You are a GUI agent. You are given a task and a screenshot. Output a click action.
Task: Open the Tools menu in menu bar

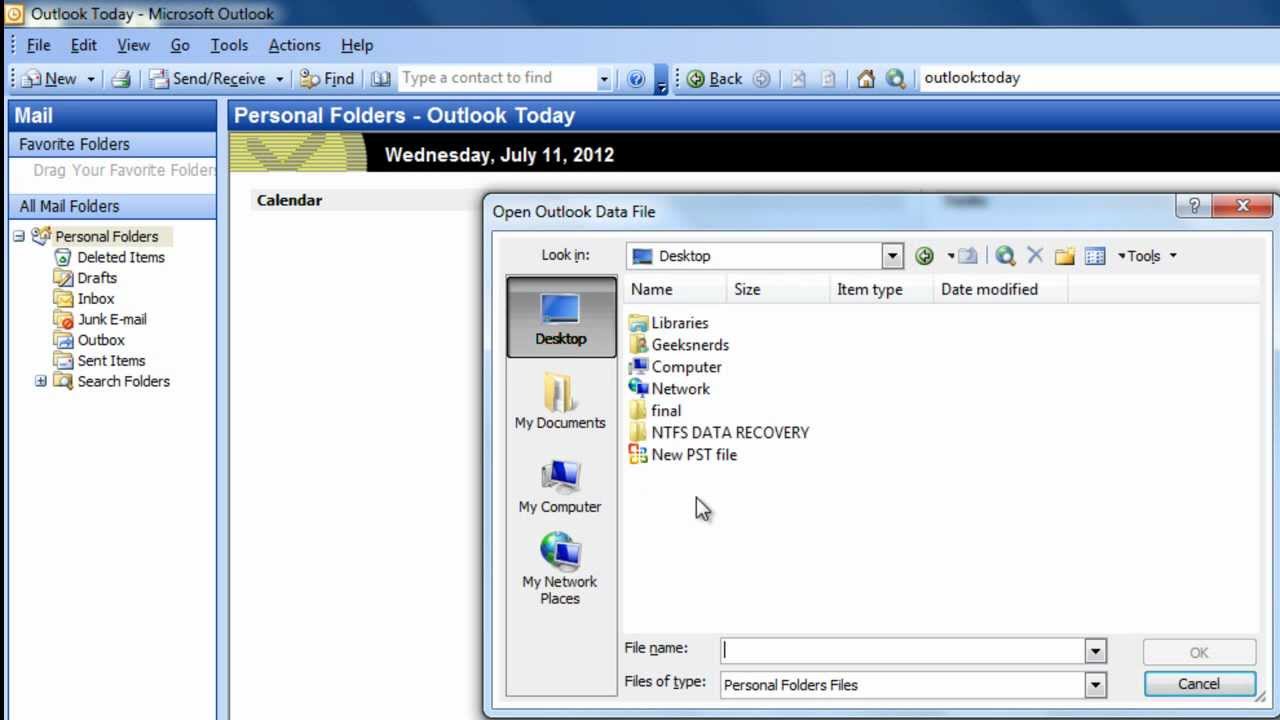229,45
